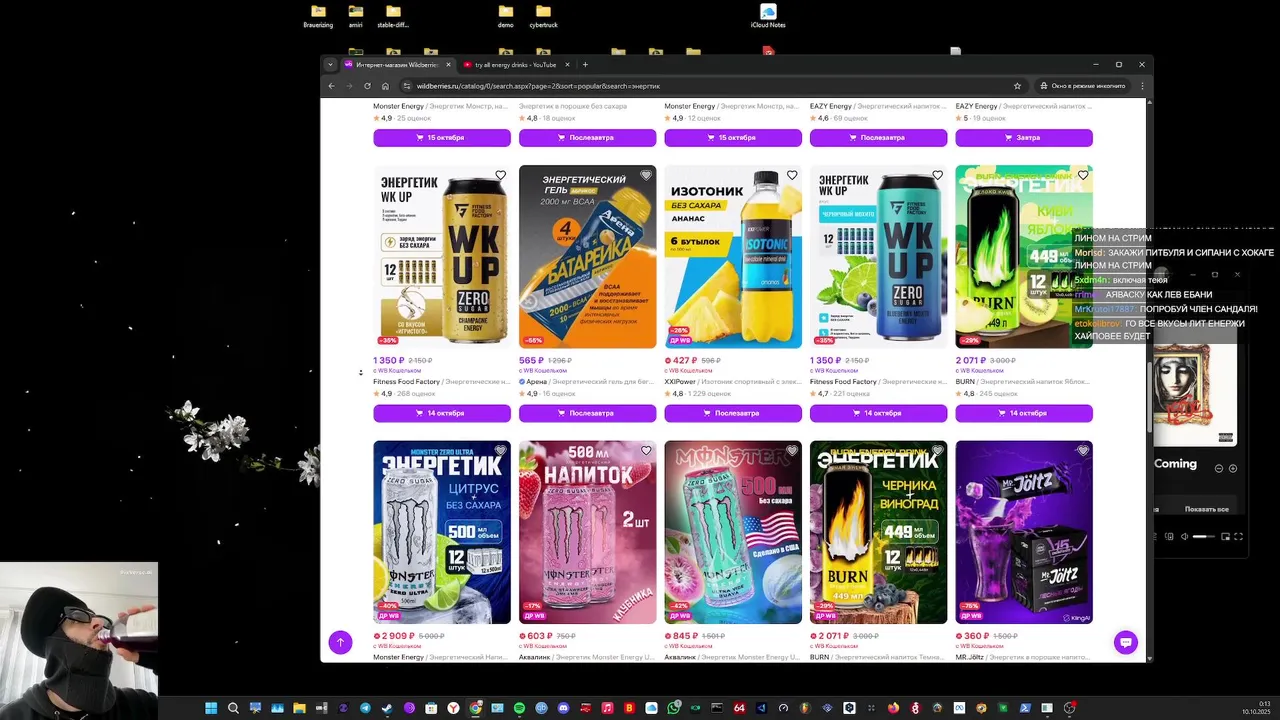Open the taskbar clock and date
Viewport: 1280px width, 720px height.
pyautogui.click(x=1256, y=708)
